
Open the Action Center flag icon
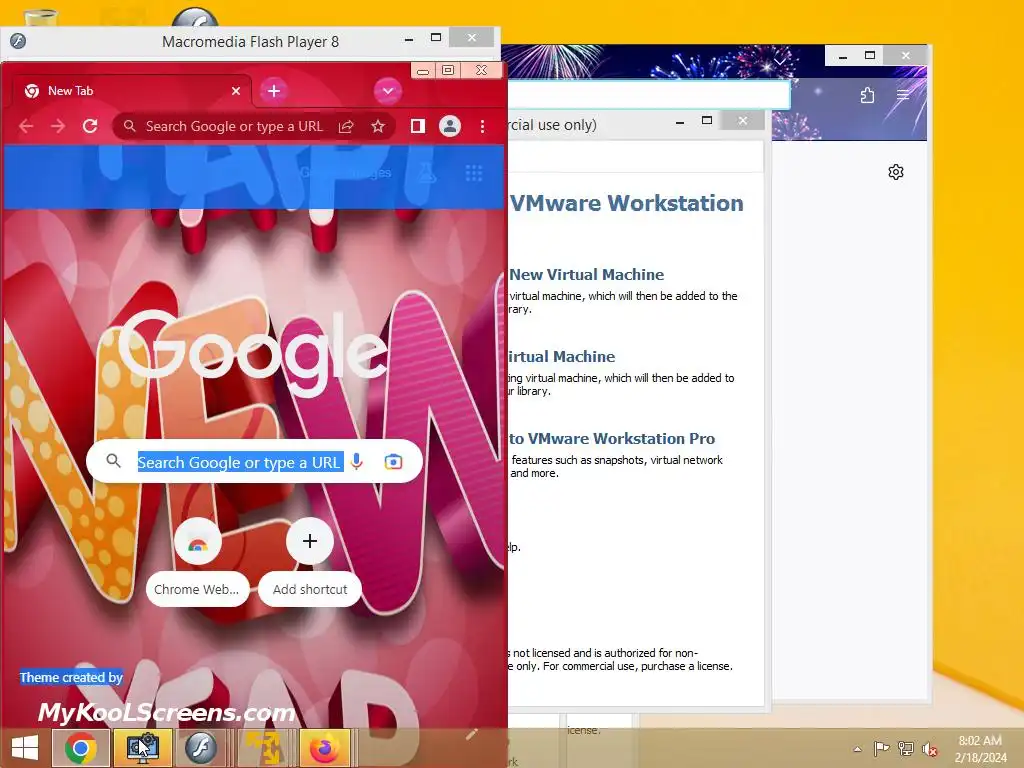[881, 749]
